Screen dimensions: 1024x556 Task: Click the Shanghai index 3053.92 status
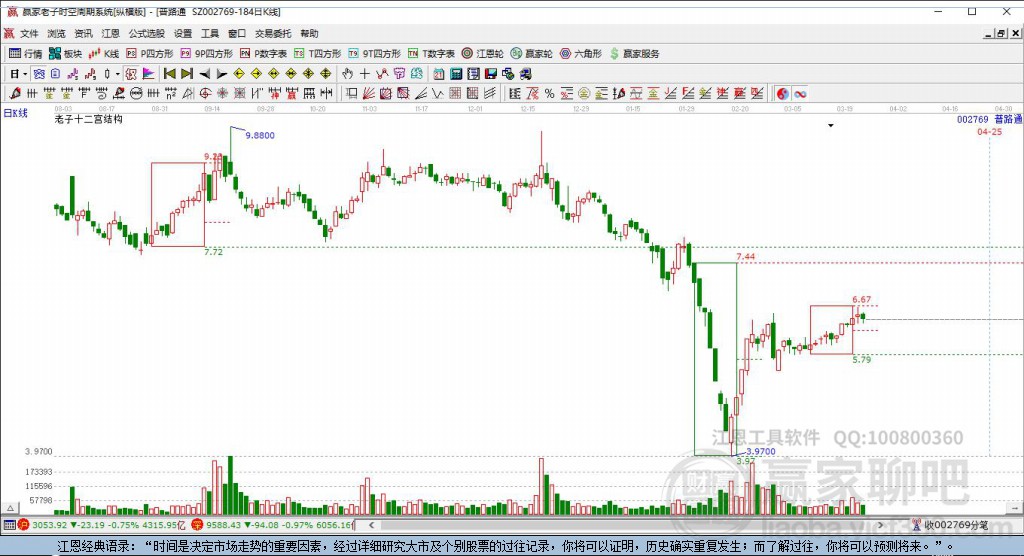[50, 525]
